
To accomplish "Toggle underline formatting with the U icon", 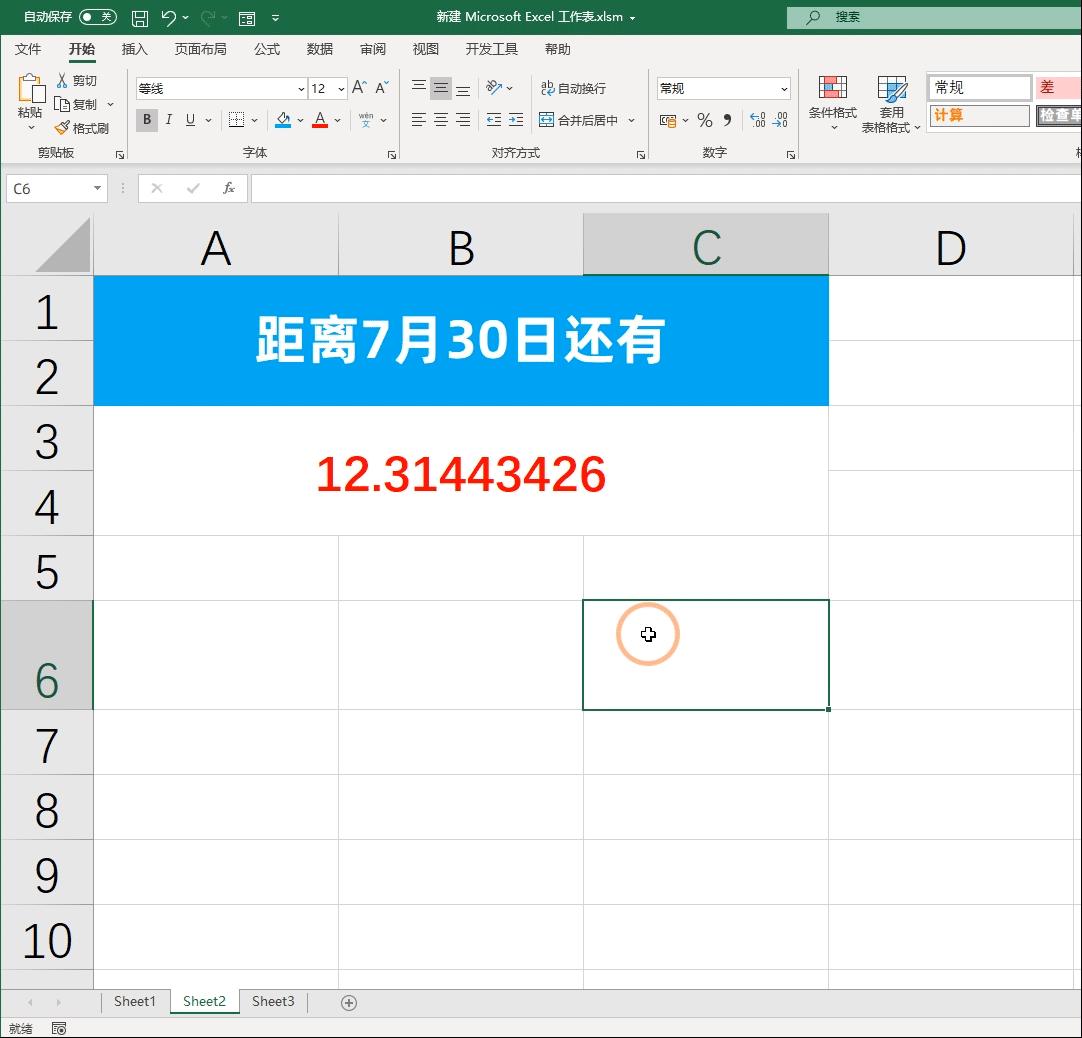I will pos(189,119).
